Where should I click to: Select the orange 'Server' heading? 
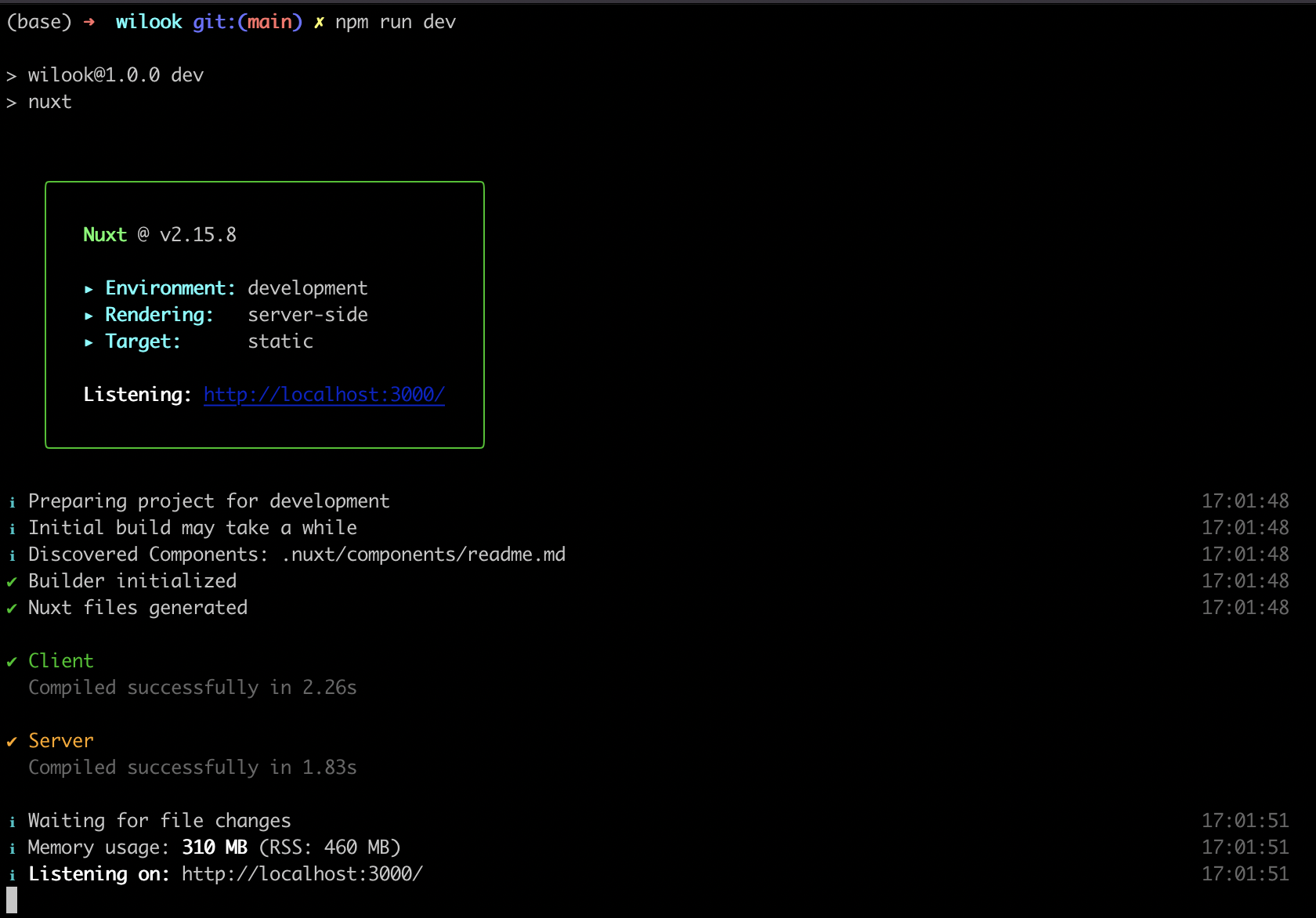coord(61,741)
